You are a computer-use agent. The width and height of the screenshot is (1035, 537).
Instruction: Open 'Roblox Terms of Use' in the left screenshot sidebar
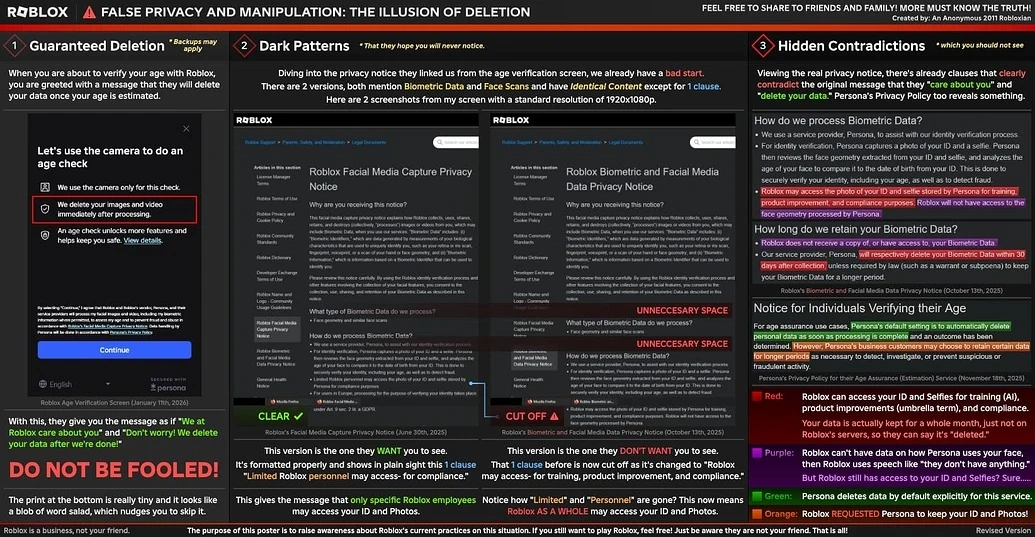click(x=277, y=199)
